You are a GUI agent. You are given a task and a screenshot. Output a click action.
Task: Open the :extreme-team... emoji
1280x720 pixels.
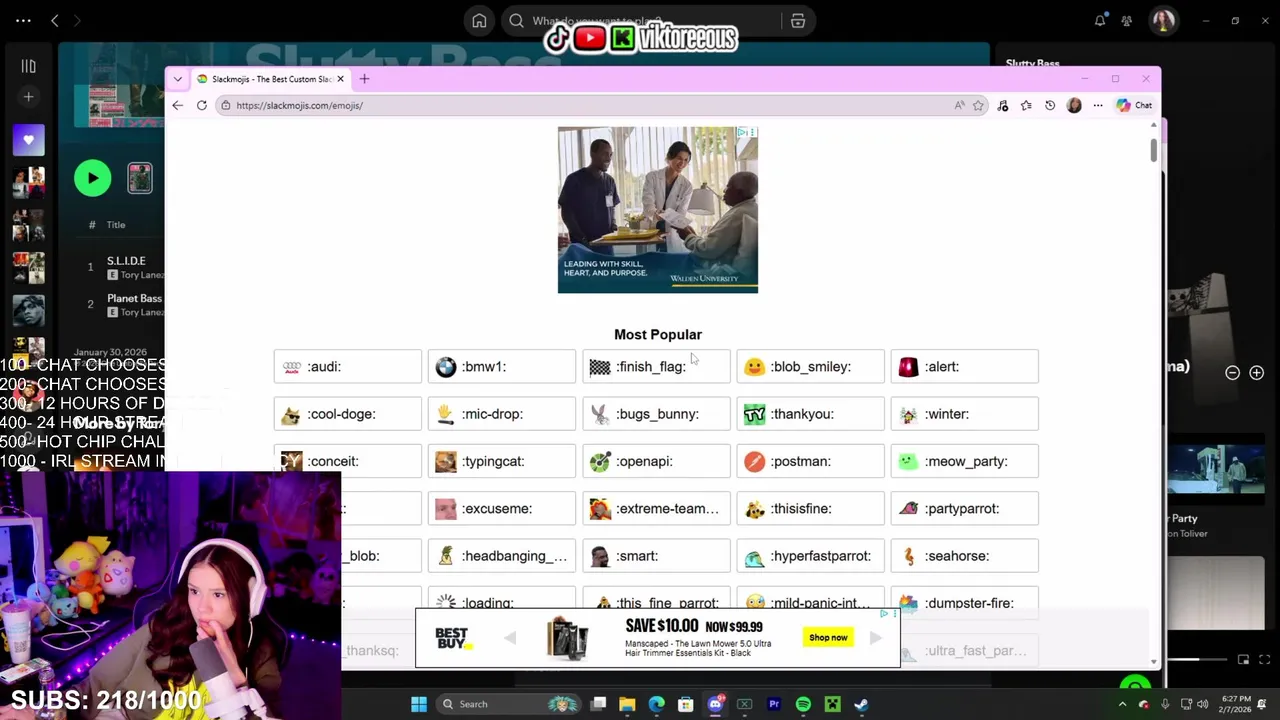[x=657, y=509]
